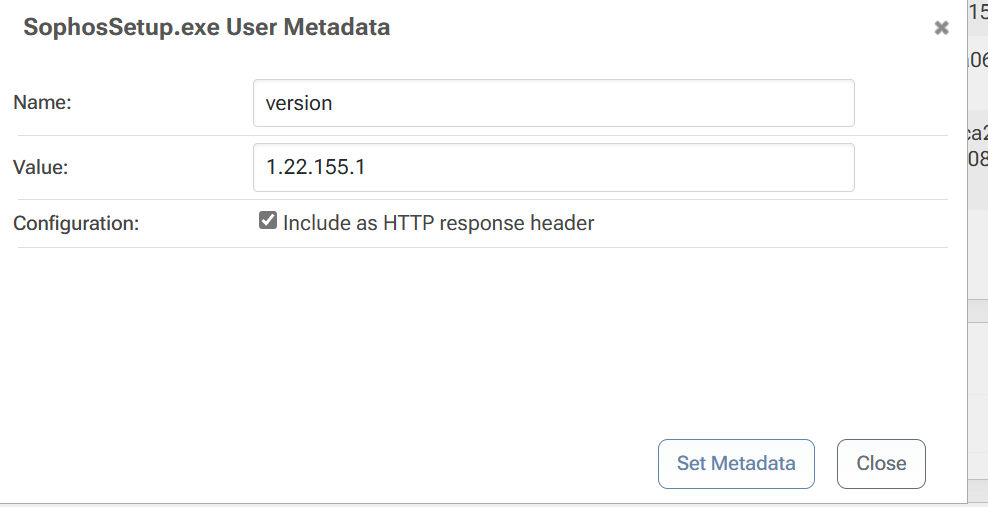Place cursor after "1.22.155.1" in the Value box
Viewport: 988px width, 507px height.
365,168
